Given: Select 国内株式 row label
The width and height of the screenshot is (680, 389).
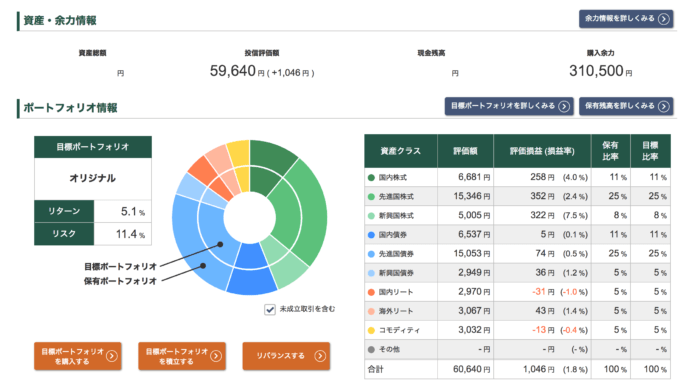Looking at the screenshot, I should 392,178.
